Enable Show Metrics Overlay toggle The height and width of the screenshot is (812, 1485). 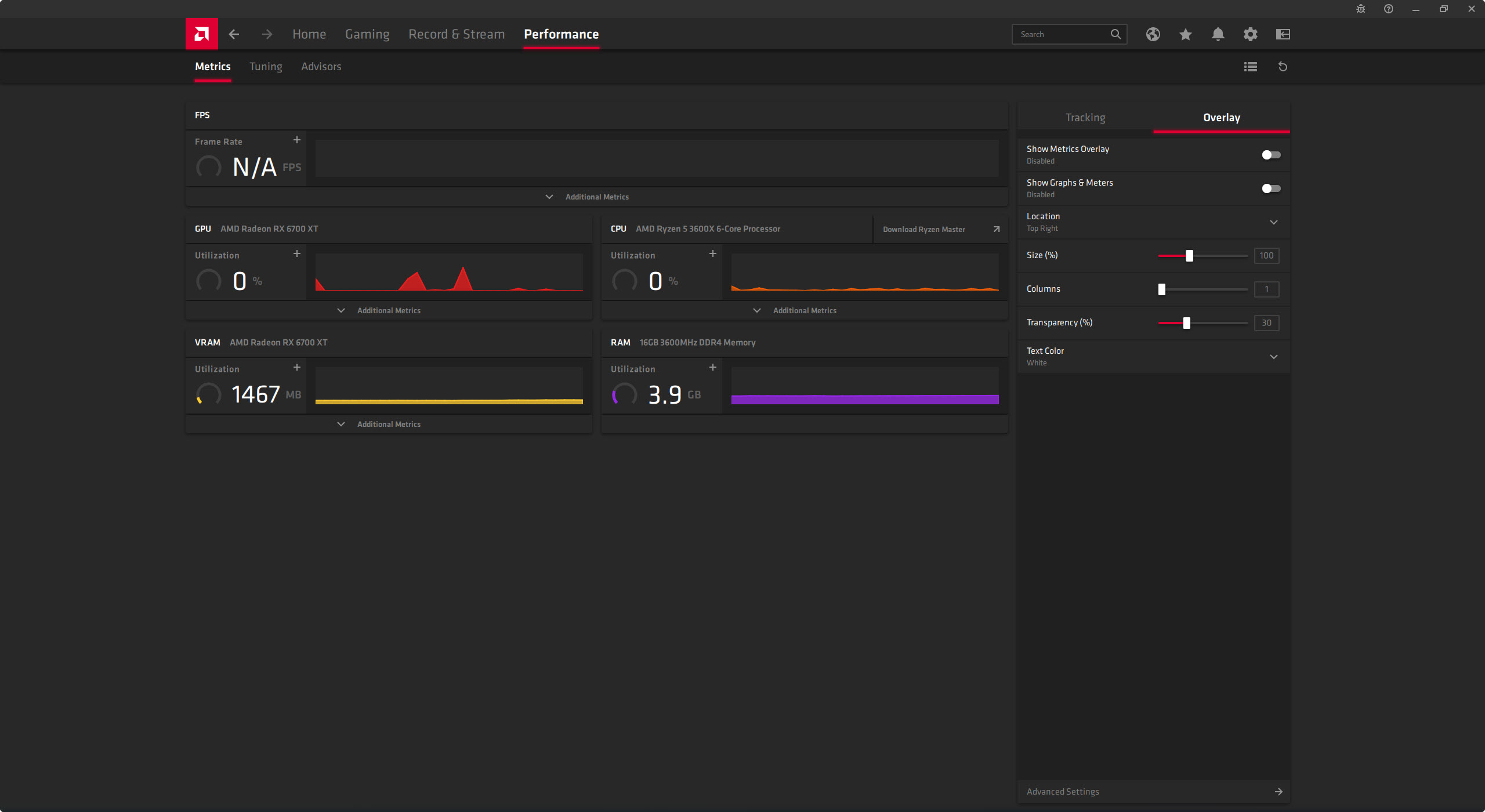coord(1271,155)
